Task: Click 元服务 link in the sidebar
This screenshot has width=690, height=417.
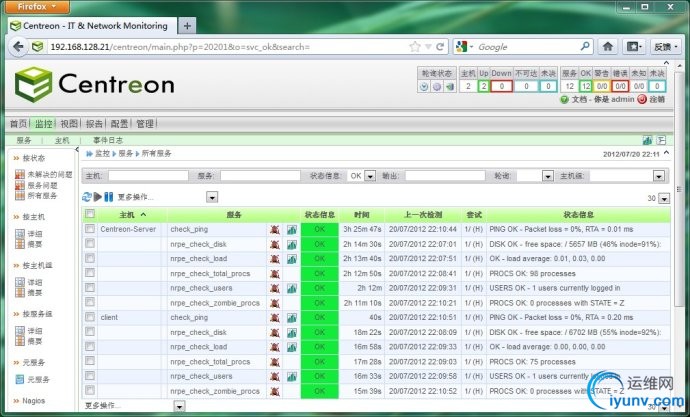Action: pyautogui.click(x=38, y=379)
